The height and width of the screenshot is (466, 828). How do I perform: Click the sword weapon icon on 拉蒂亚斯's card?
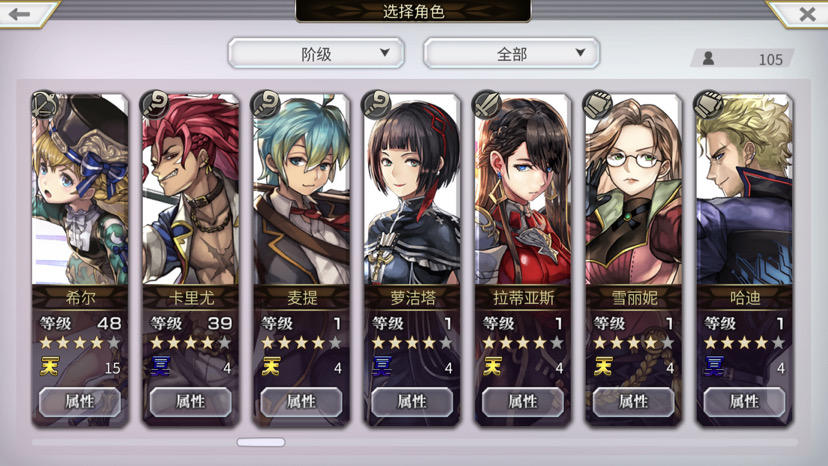point(487,104)
